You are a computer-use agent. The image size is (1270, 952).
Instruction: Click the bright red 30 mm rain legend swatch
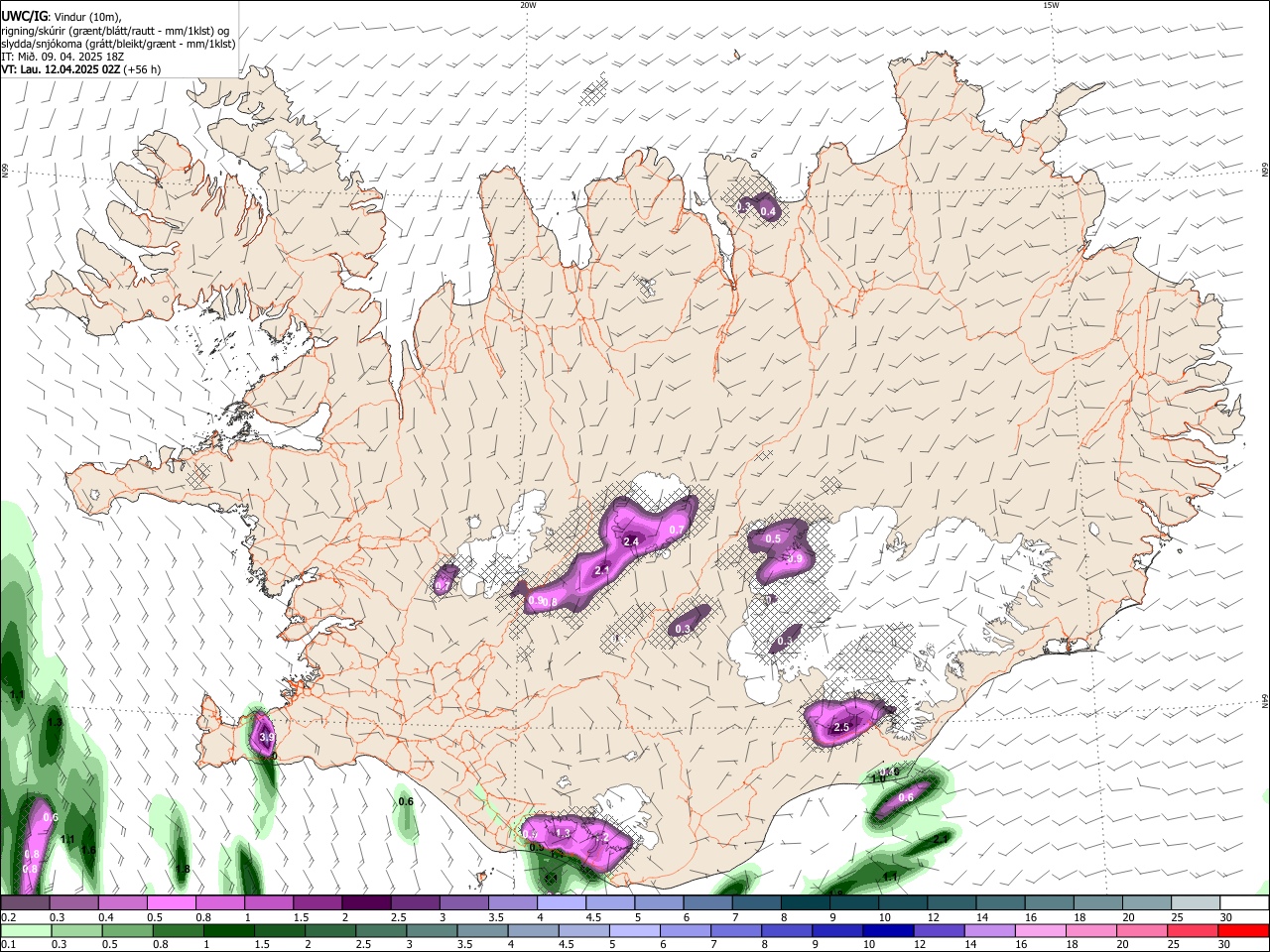1243,931
